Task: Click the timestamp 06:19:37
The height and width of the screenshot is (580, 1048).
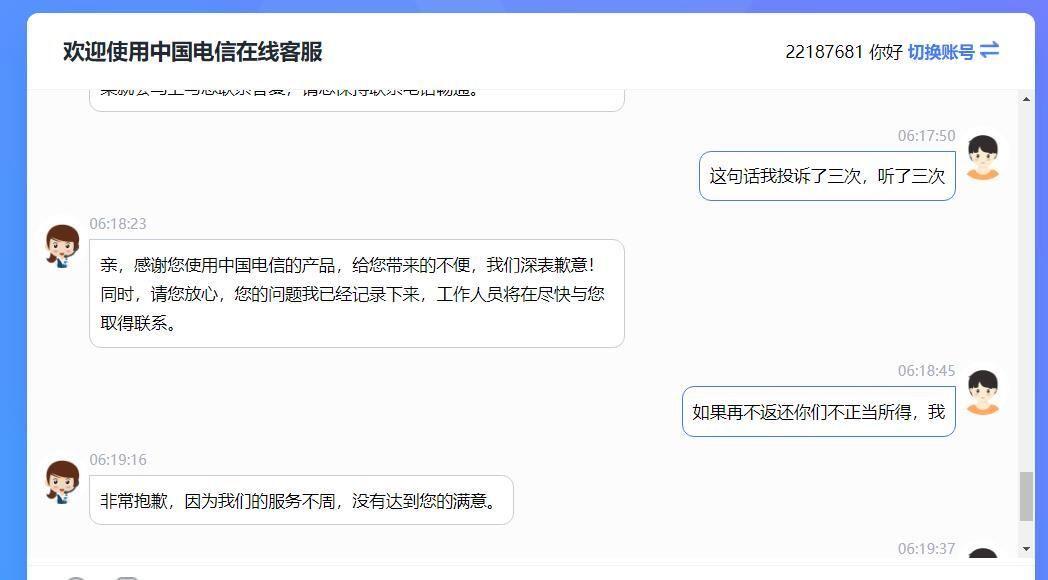Action: tap(926, 549)
